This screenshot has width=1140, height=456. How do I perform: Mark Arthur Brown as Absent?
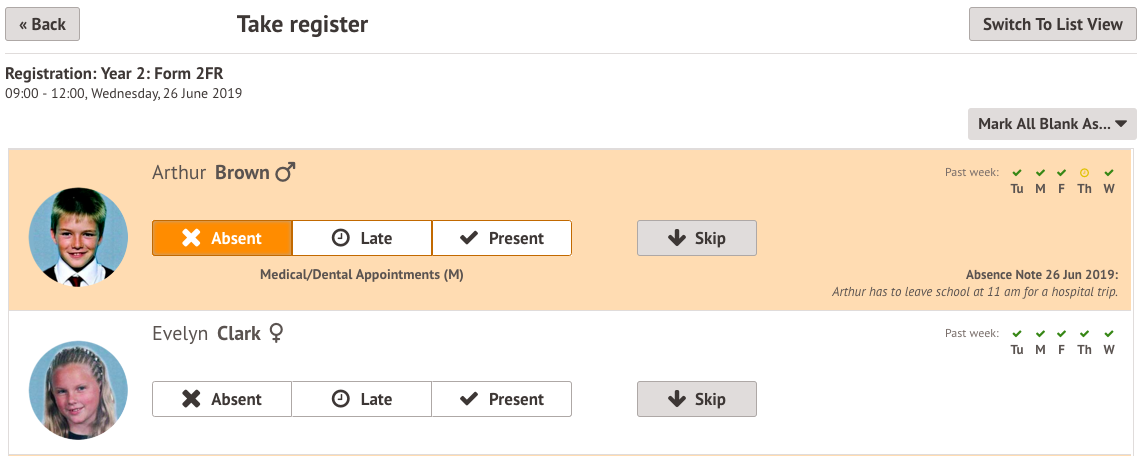[222, 238]
